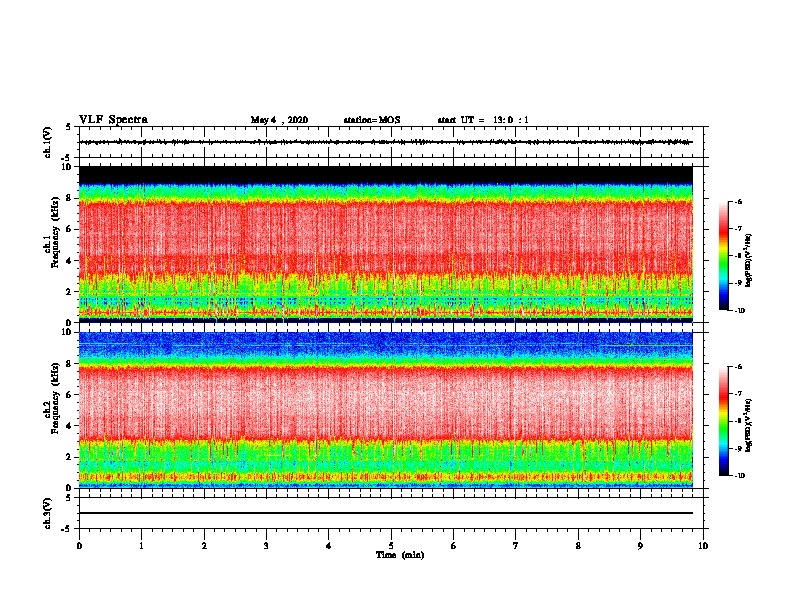
Task: Select the "start UT = 13:0:1" text
Action: [x=483, y=120]
